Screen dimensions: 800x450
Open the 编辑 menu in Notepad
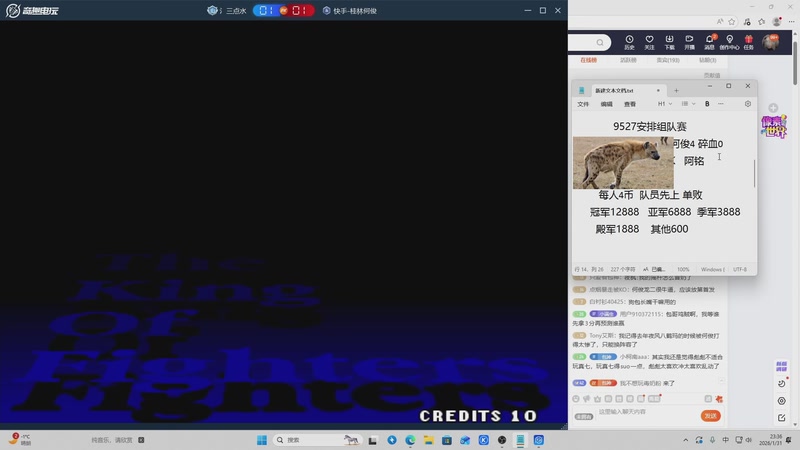click(607, 104)
